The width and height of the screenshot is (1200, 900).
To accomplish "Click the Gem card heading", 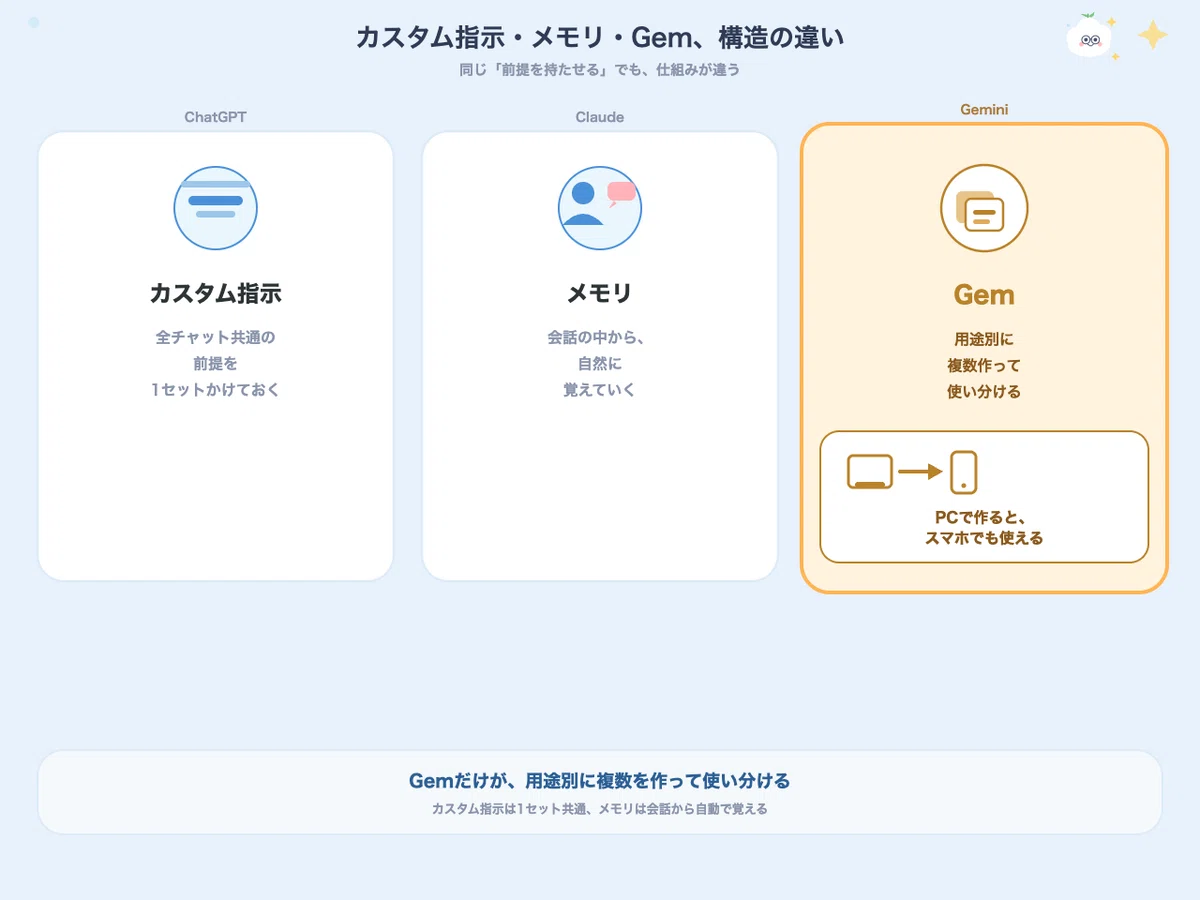I will [984, 295].
